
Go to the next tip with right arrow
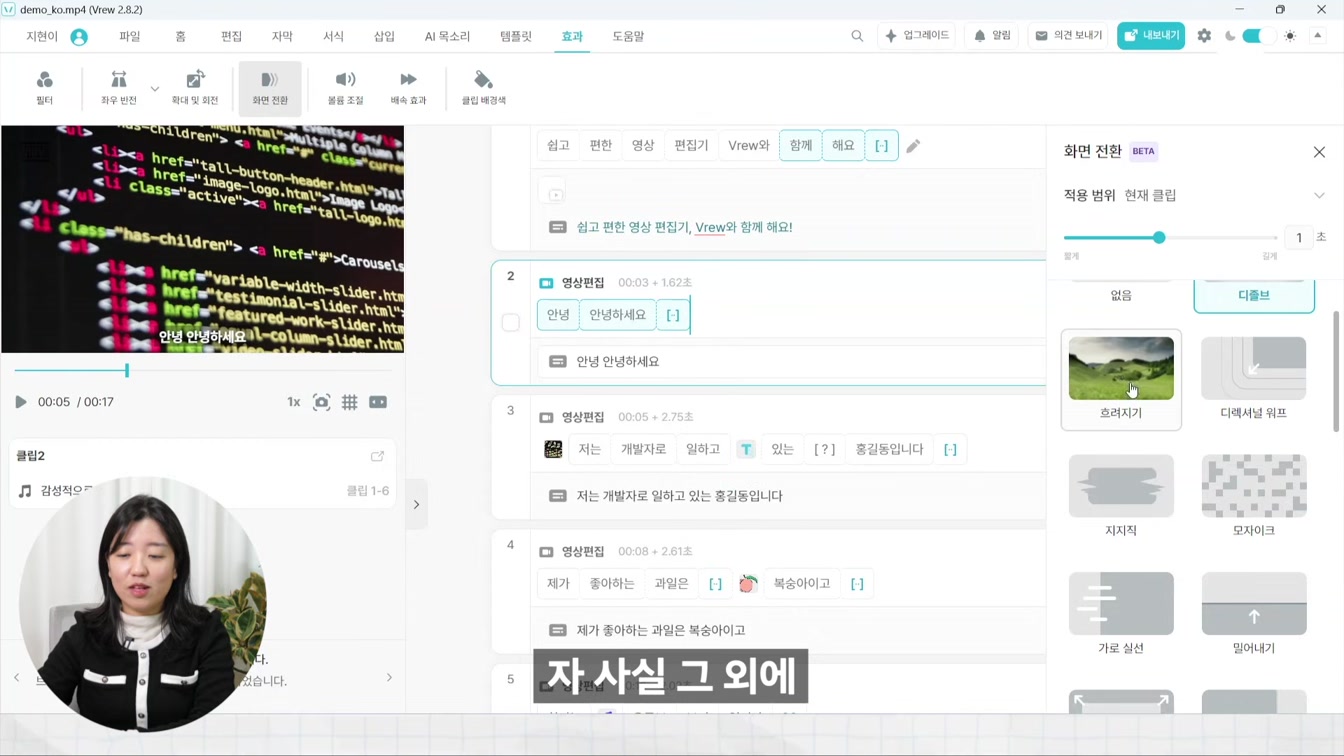(389, 678)
